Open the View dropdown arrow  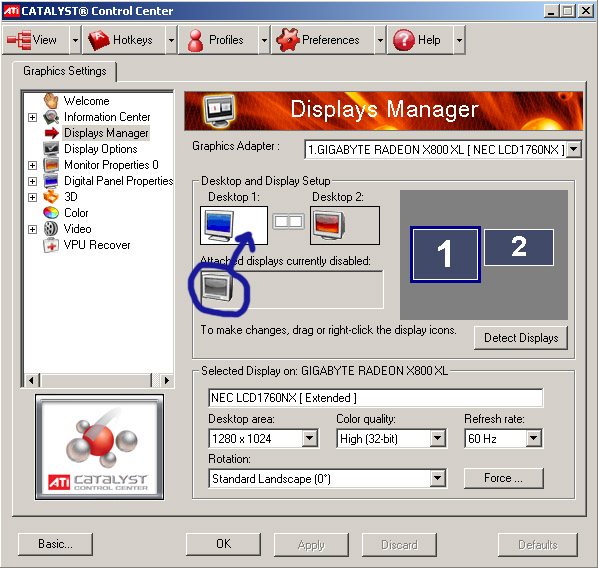click(75, 40)
